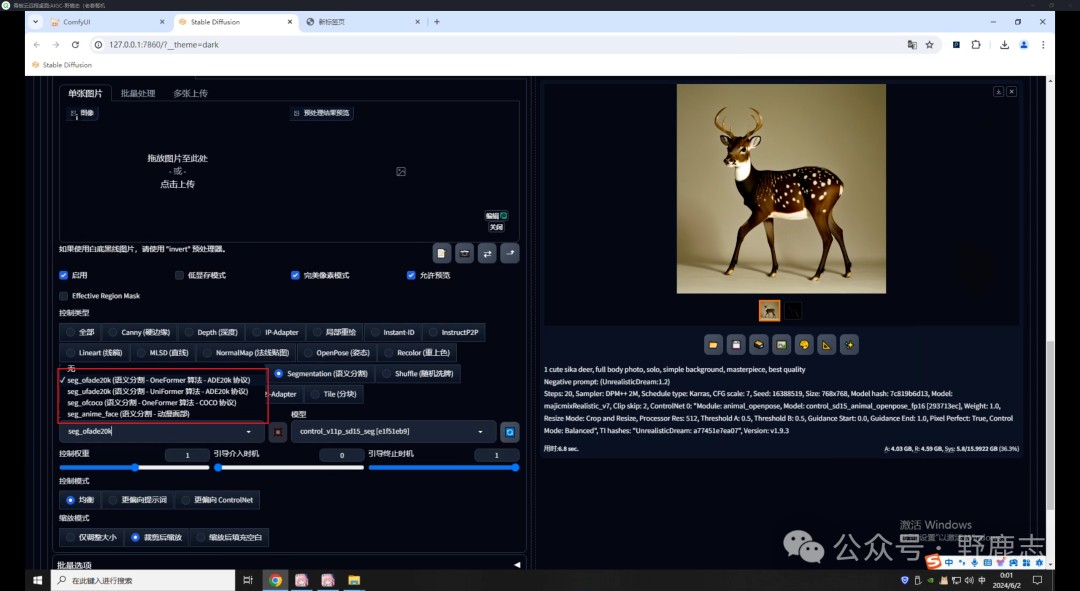The width and height of the screenshot is (1080, 591).
Task: Open the Stable Diffusion bookmark link
Action: point(62,65)
